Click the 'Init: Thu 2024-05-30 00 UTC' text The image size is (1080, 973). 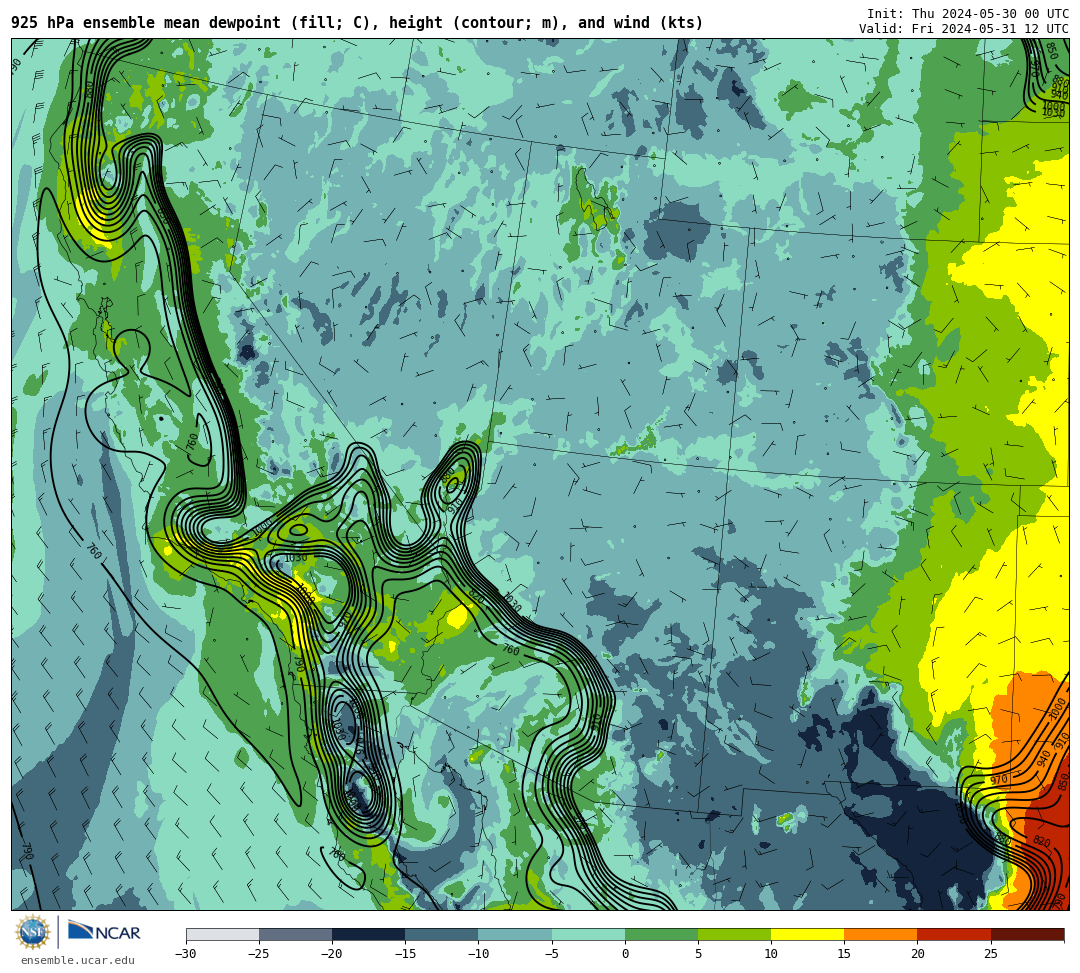[968, 14]
